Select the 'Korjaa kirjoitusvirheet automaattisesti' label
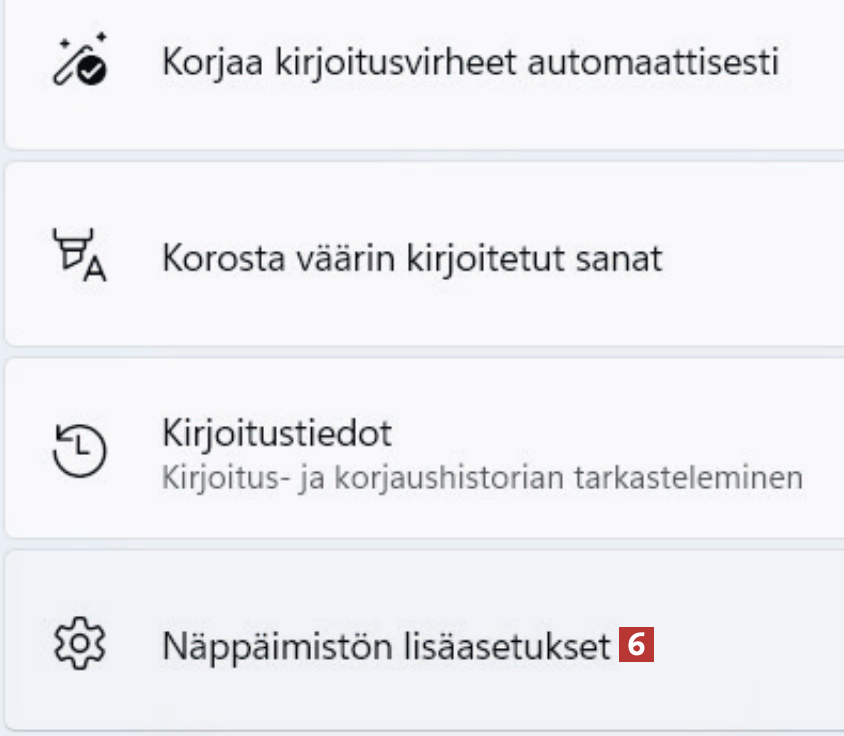 tap(470, 62)
